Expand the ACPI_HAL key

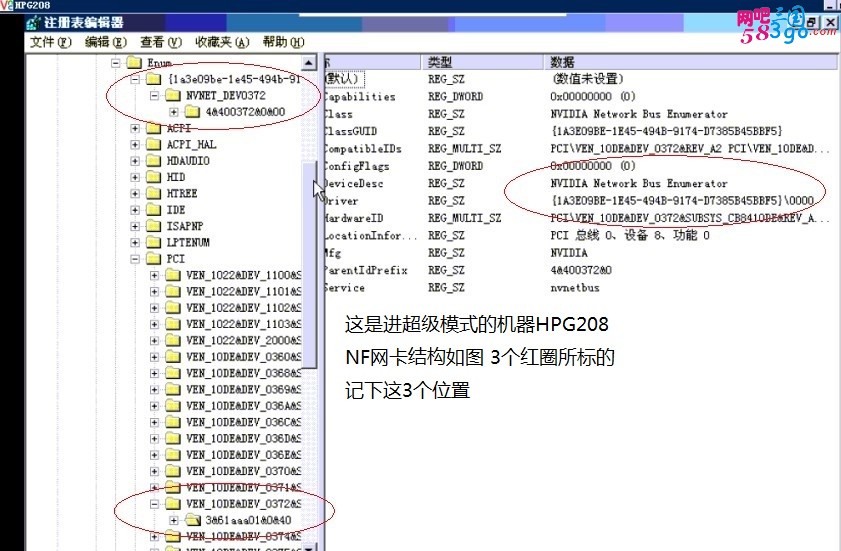[135, 144]
